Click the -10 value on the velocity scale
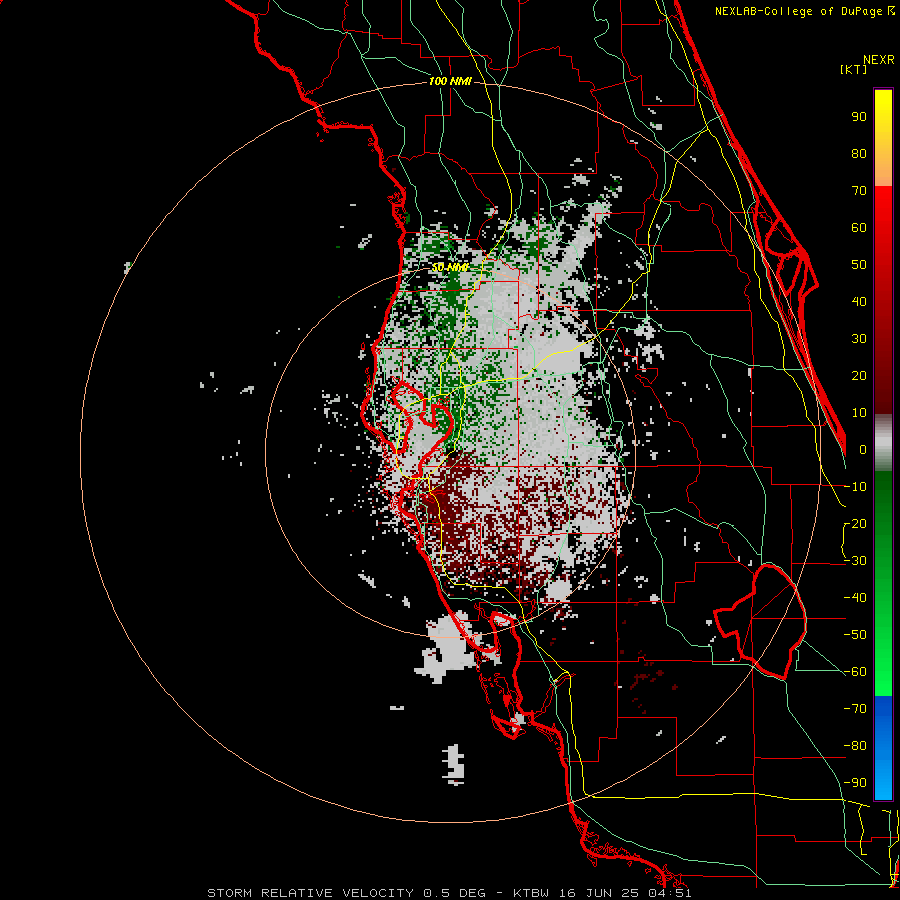 (x=855, y=487)
